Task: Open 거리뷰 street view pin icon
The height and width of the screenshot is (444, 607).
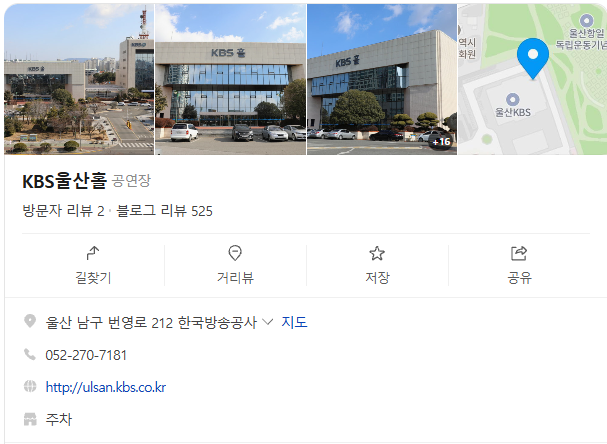Action: (235, 253)
